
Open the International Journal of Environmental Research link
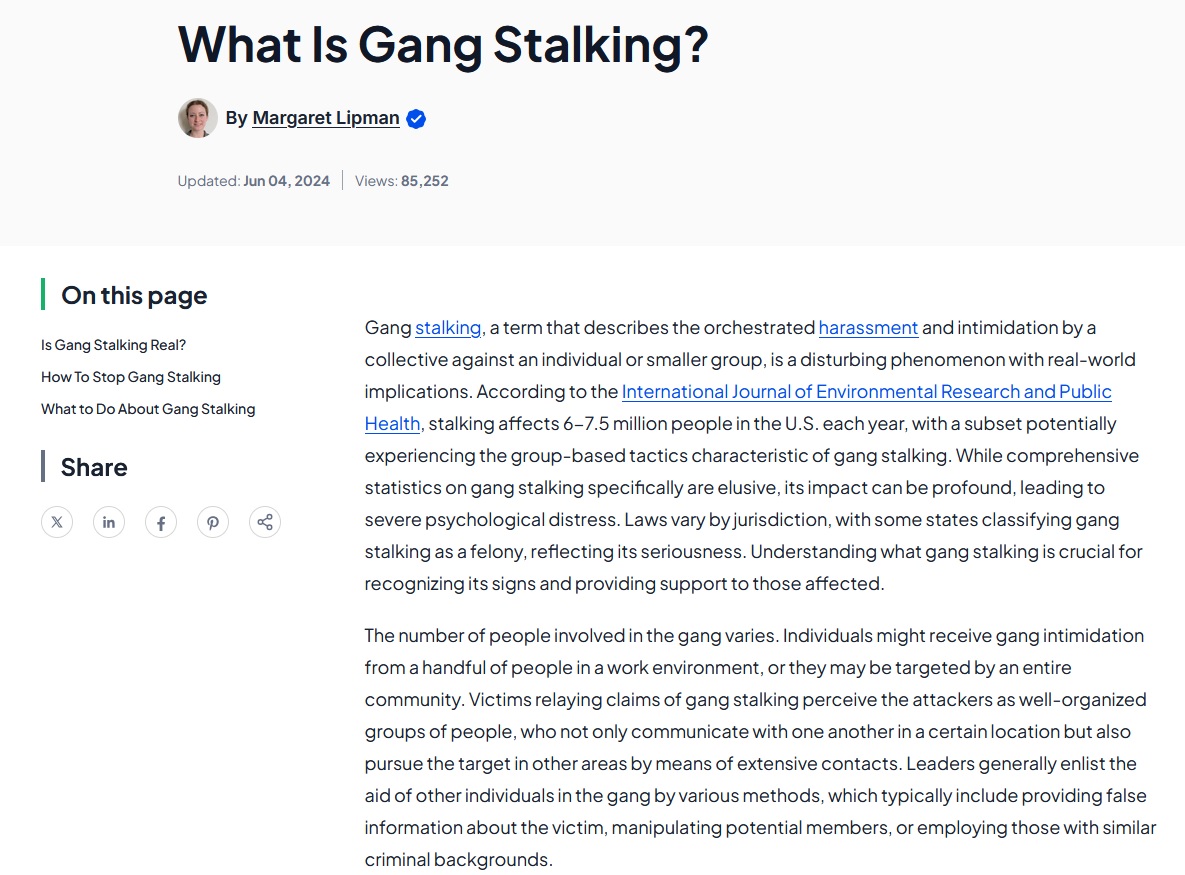click(x=866, y=392)
